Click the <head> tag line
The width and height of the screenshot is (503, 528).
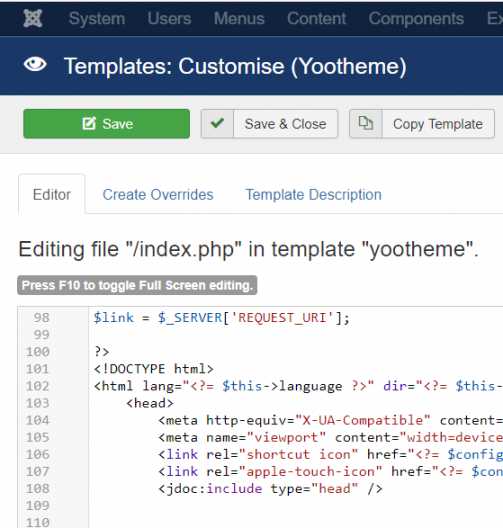pyautogui.click(x=150, y=403)
